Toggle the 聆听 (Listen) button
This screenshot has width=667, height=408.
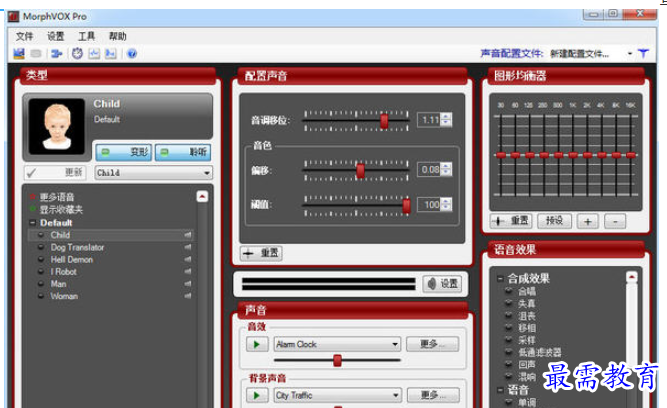pos(182,152)
